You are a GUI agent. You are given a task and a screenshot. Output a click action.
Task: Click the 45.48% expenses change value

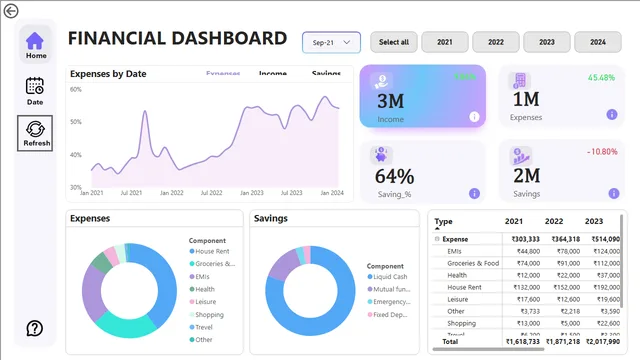click(x=601, y=78)
